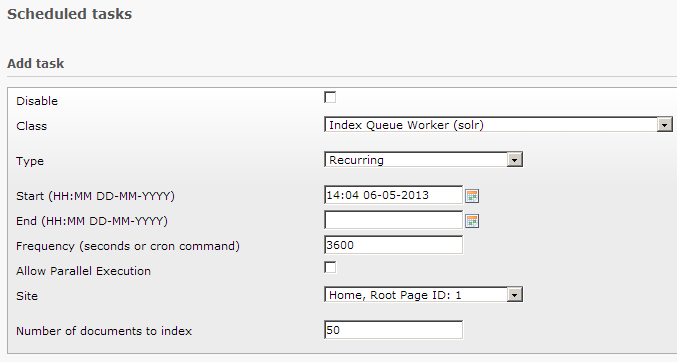Click the Number of documents to index label
This screenshot has width=677, height=362.
[104, 331]
